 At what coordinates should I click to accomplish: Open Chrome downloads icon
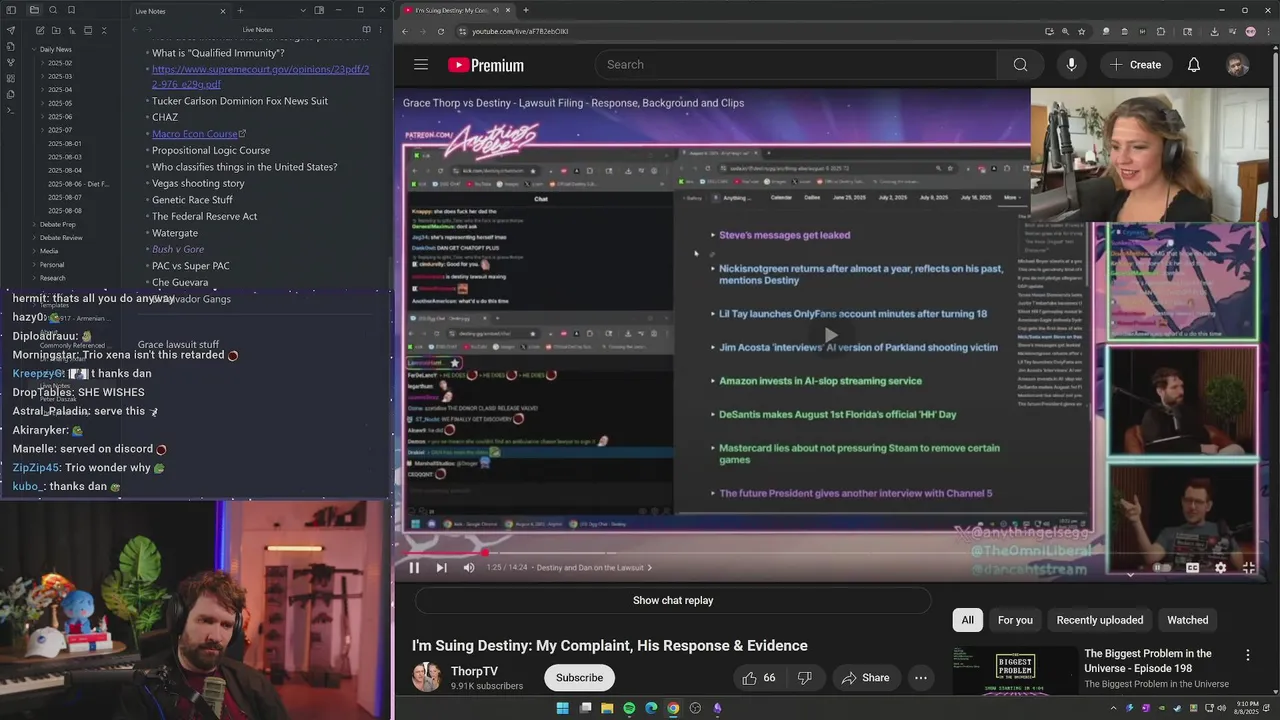(1213, 31)
